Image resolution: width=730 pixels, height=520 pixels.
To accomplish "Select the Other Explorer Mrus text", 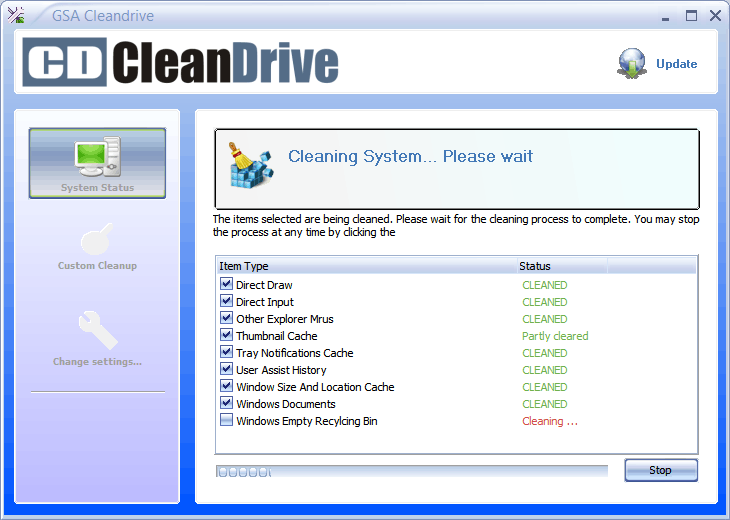I will [x=285, y=319].
